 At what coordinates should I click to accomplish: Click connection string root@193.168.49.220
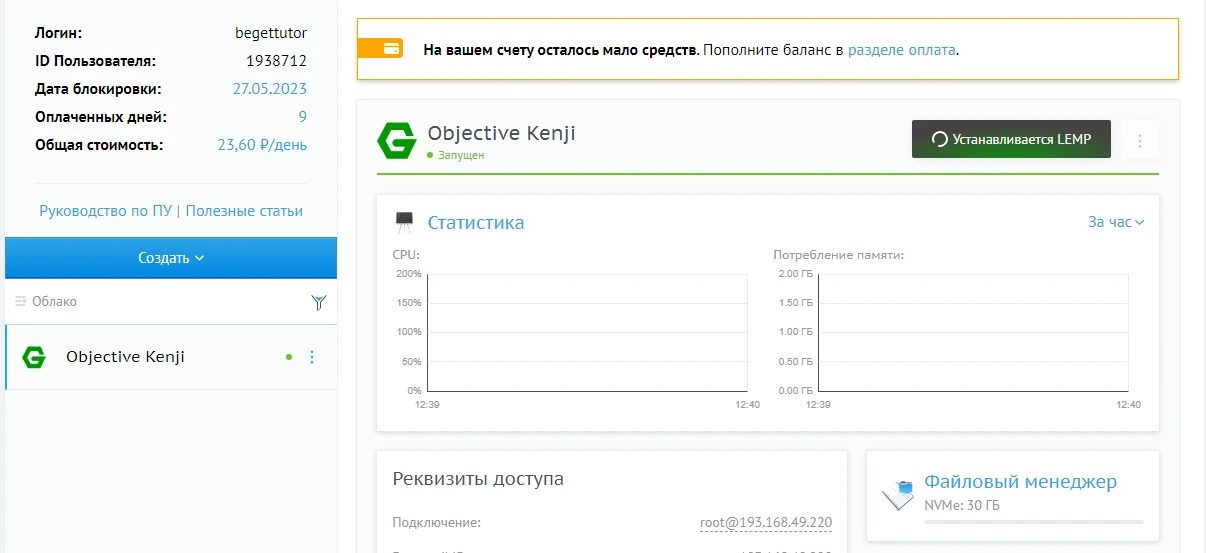point(766,522)
